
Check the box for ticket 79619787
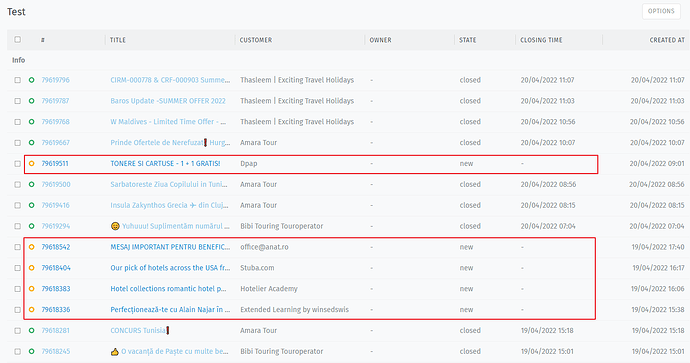click(x=18, y=101)
